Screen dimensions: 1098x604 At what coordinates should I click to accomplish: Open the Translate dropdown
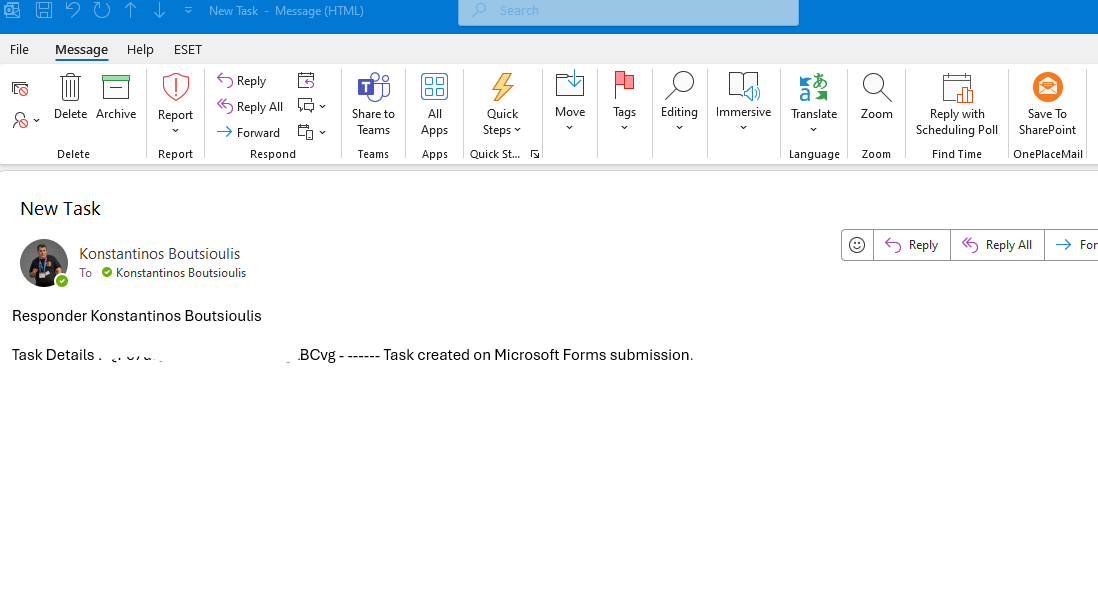click(814, 104)
